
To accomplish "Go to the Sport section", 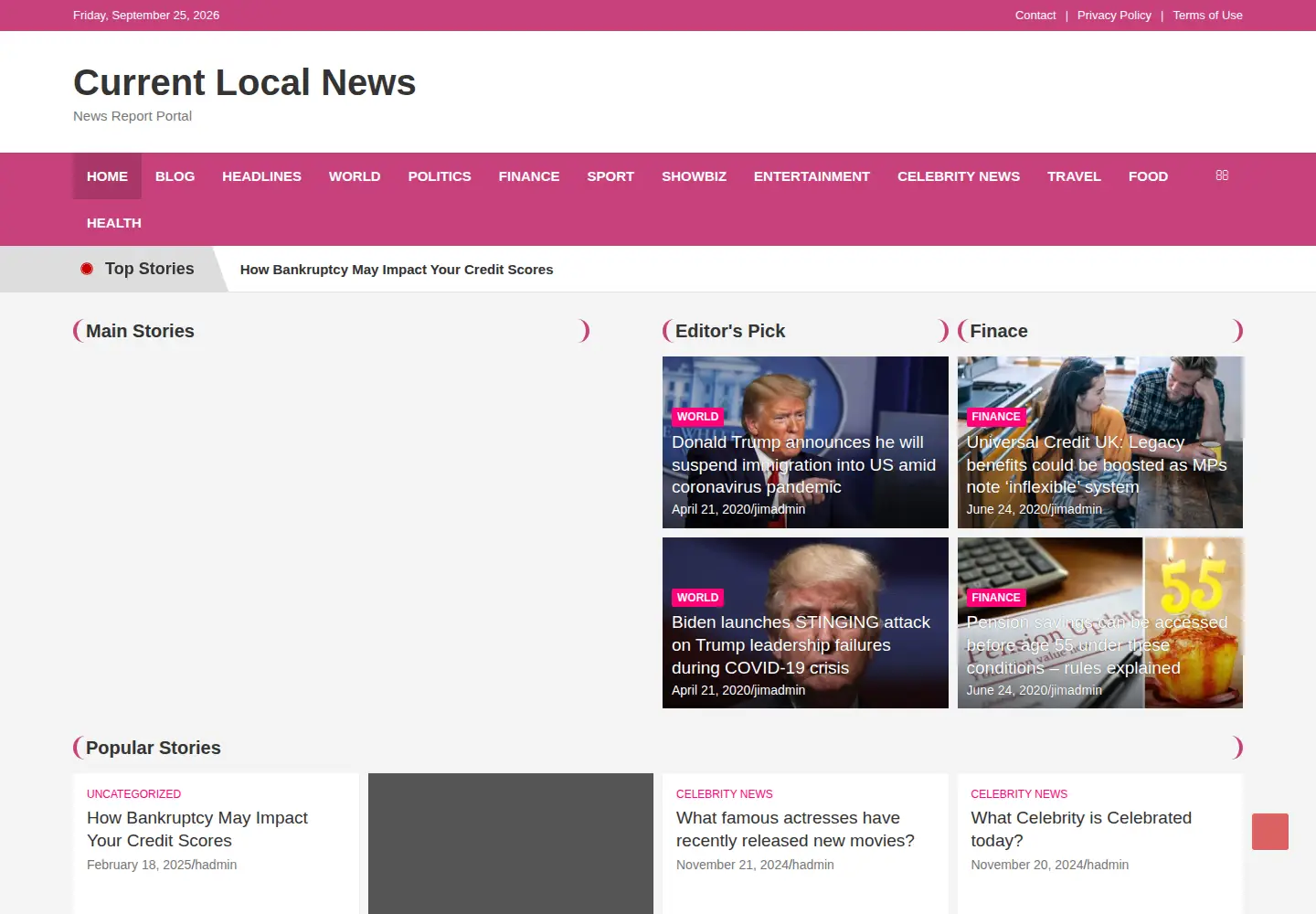I will click(x=610, y=176).
